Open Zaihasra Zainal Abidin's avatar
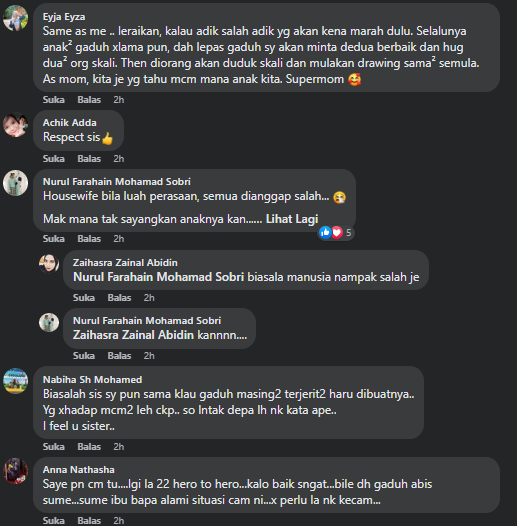517x526 pixels. (49, 264)
